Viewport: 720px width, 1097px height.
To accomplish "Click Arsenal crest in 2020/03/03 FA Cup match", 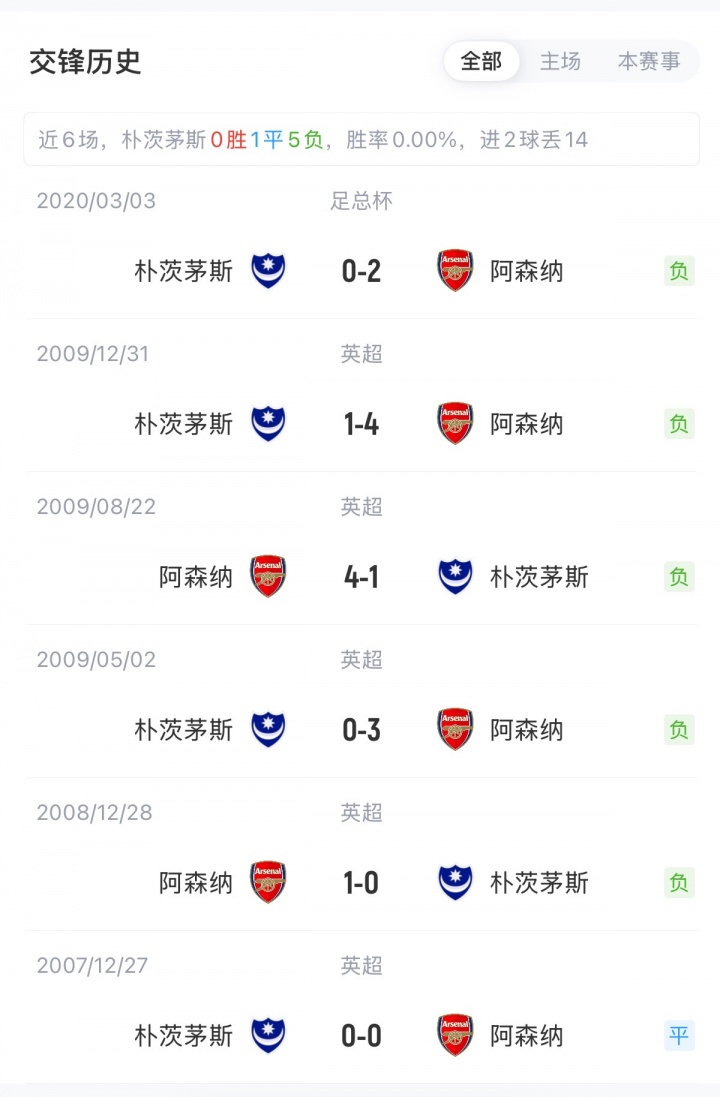I will [455, 271].
